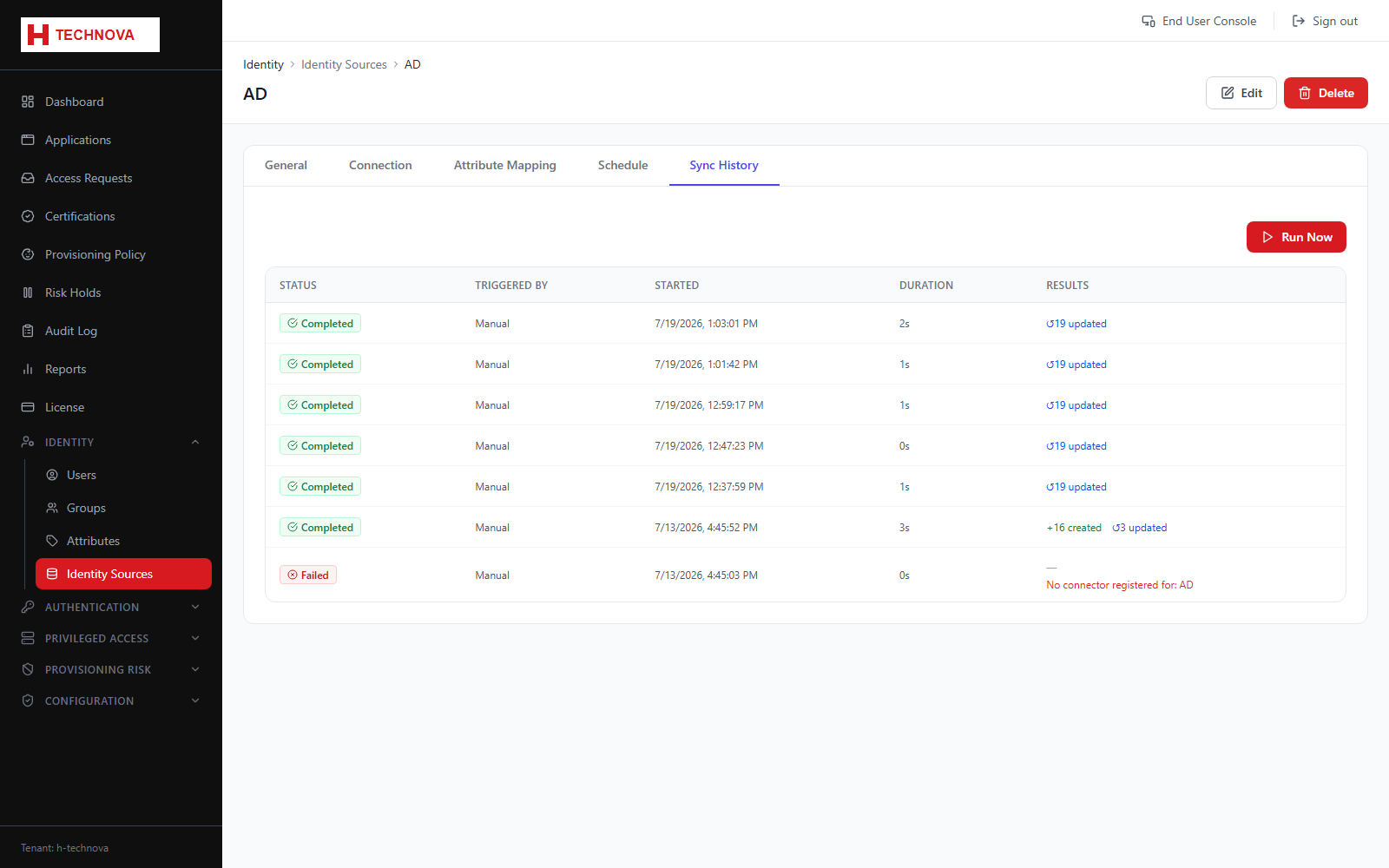Click the 7/19/2026, 12:59:17 PM timestamp
Screen dimensions: 1389x868
tap(709, 405)
